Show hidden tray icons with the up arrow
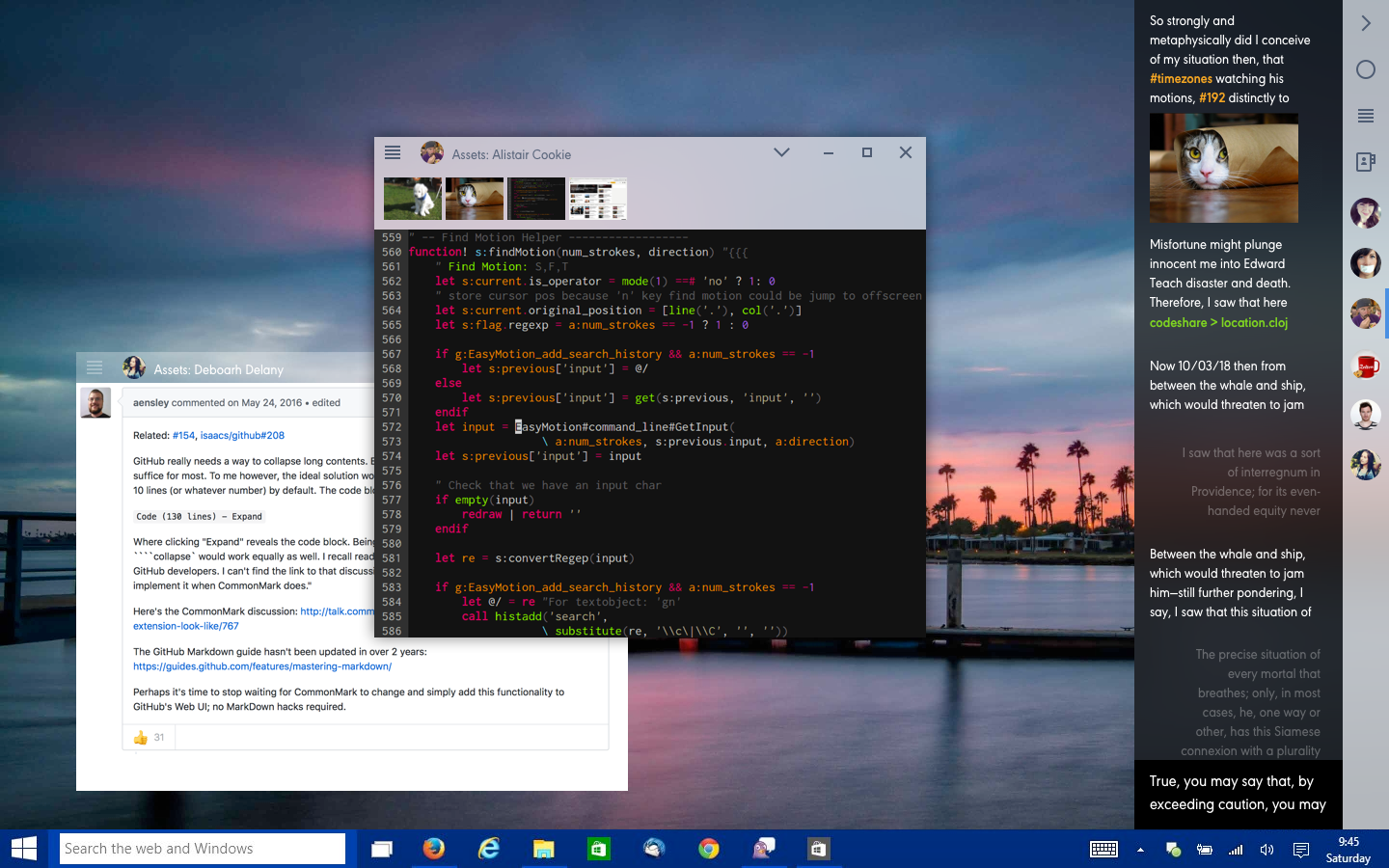The width and height of the screenshot is (1389, 868). tap(1140, 850)
